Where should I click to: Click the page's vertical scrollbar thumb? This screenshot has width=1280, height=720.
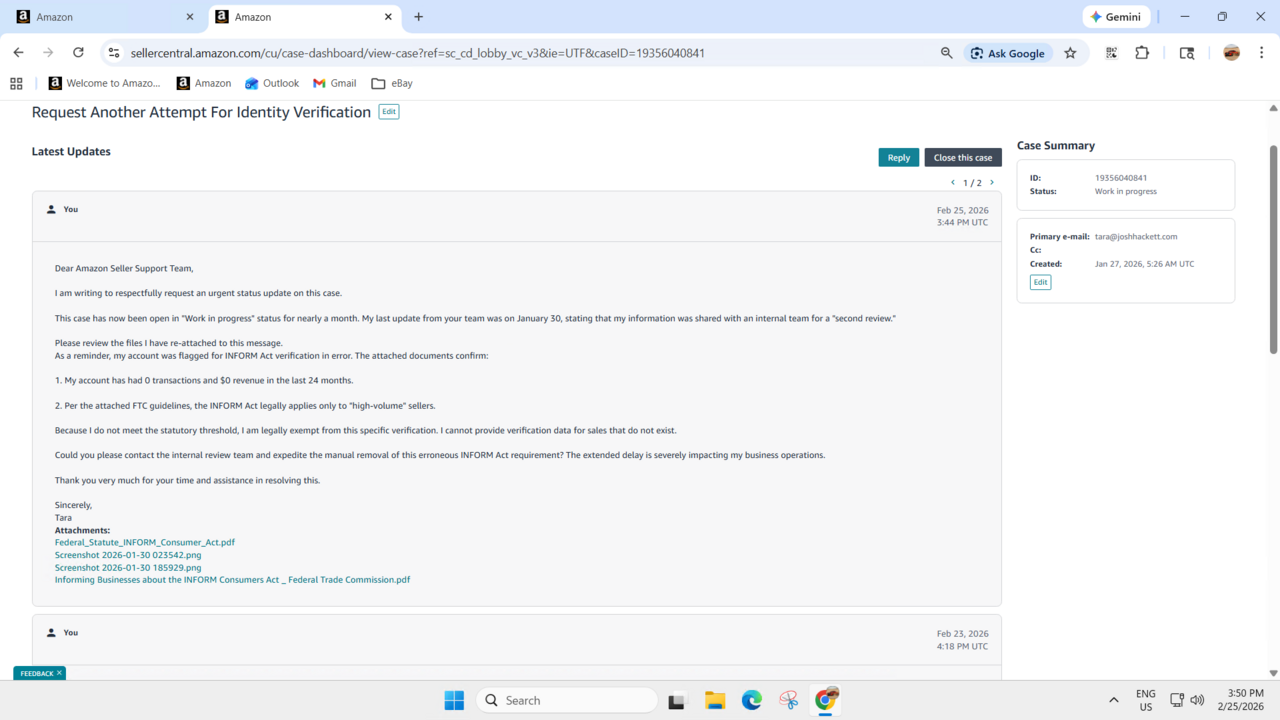pyautogui.click(x=1273, y=250)
